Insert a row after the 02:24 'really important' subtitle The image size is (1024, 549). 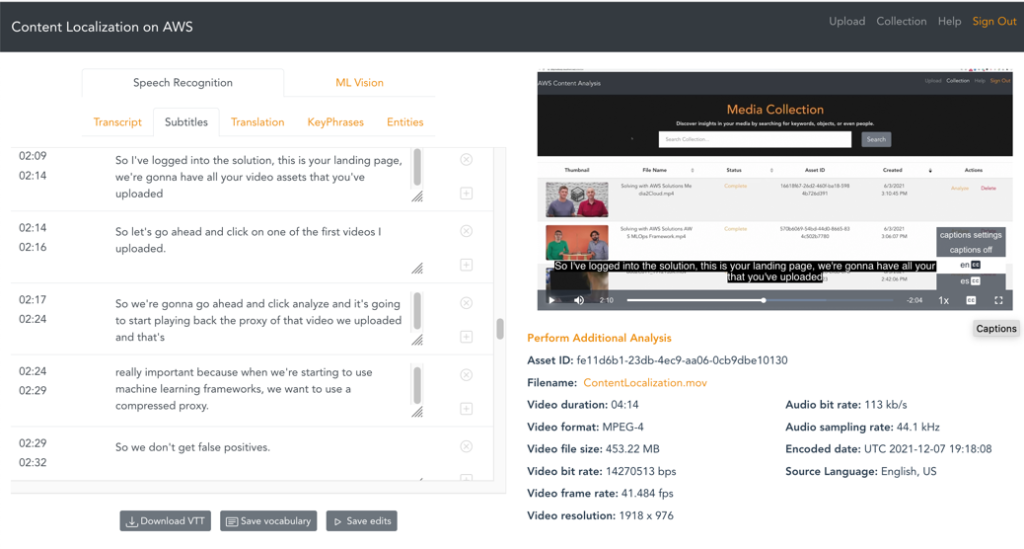(x=466, y=409)
